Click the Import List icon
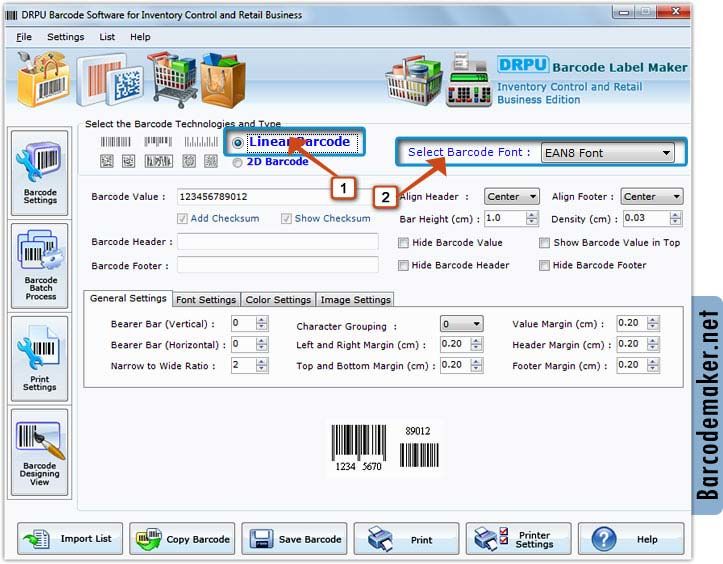This screenshot has height=564, width=723. 37,539
